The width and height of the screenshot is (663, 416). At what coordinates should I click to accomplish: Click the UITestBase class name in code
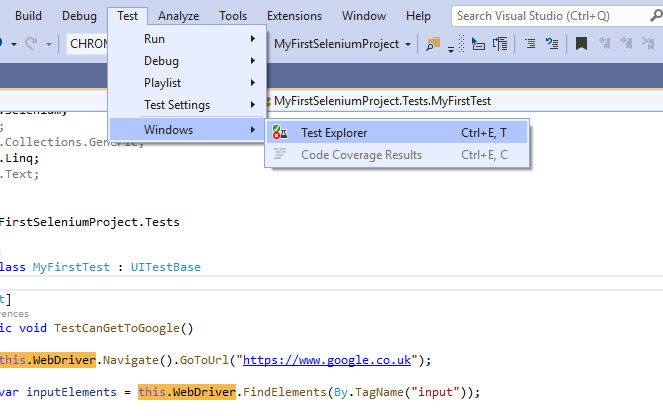coord(165,267)
